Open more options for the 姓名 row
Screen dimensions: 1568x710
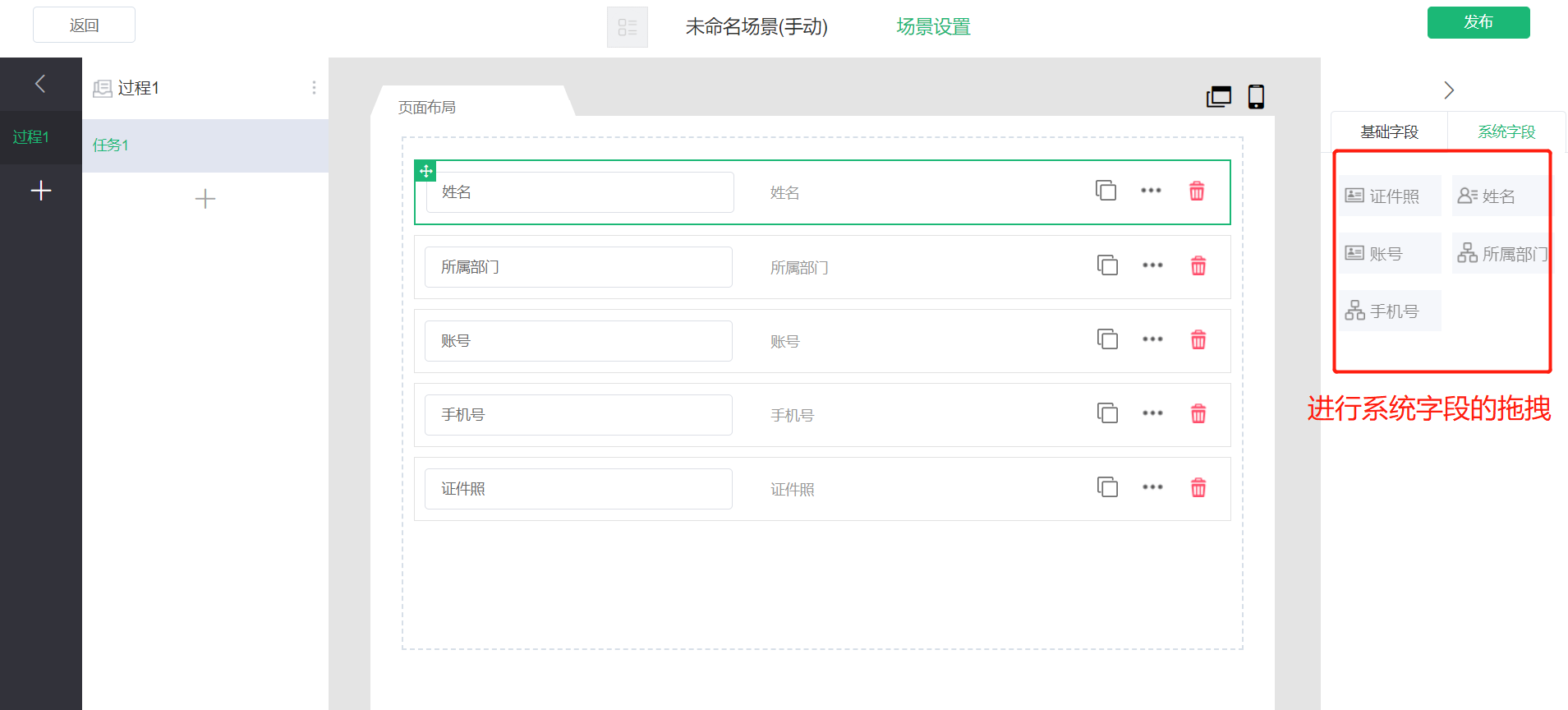click(x=1151, y=191)
